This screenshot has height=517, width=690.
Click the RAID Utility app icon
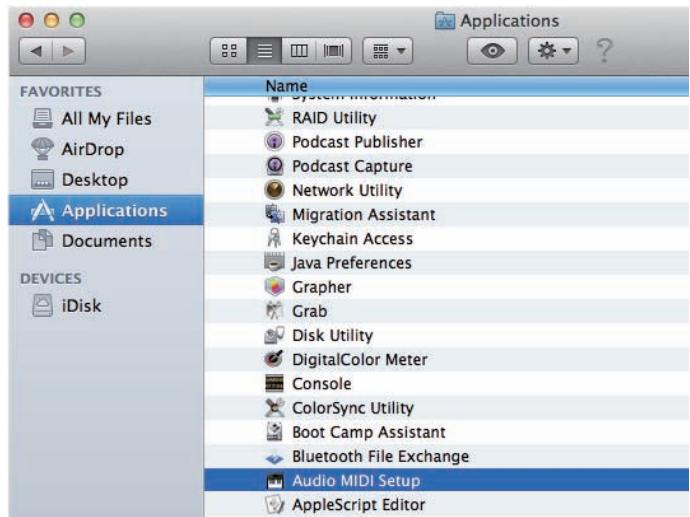point(274,117)
